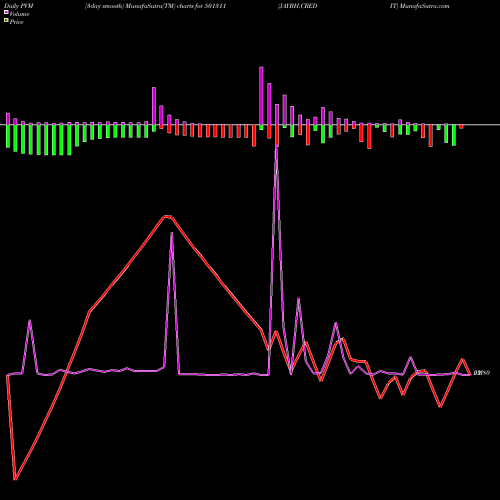Click the red-green Price legend swatch
The height and width of the screenshot is (500, 500).
point(6,21)
